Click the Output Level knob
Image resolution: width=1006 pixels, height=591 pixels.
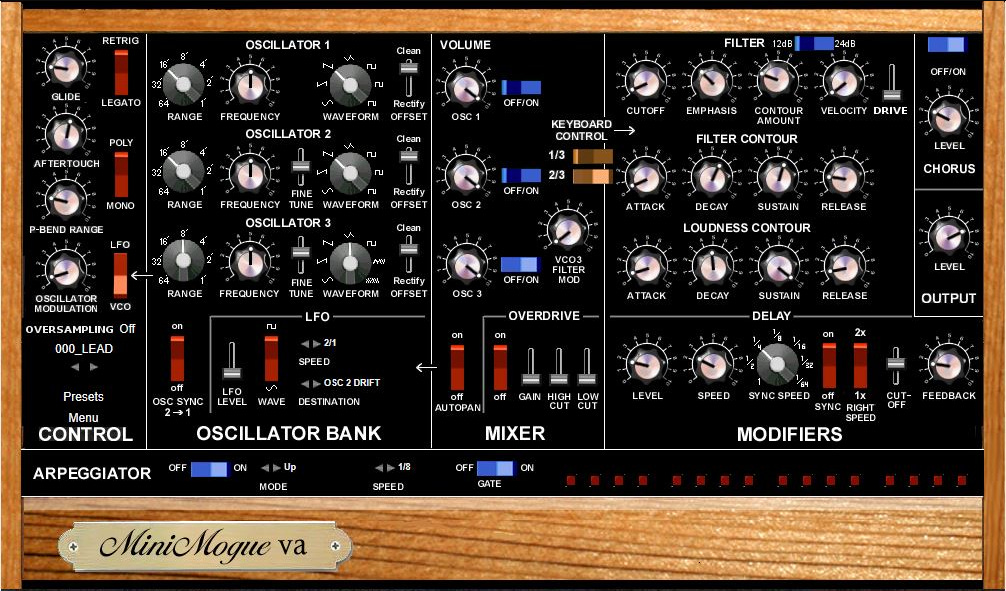pyautogui.click(x=948, y=236)
